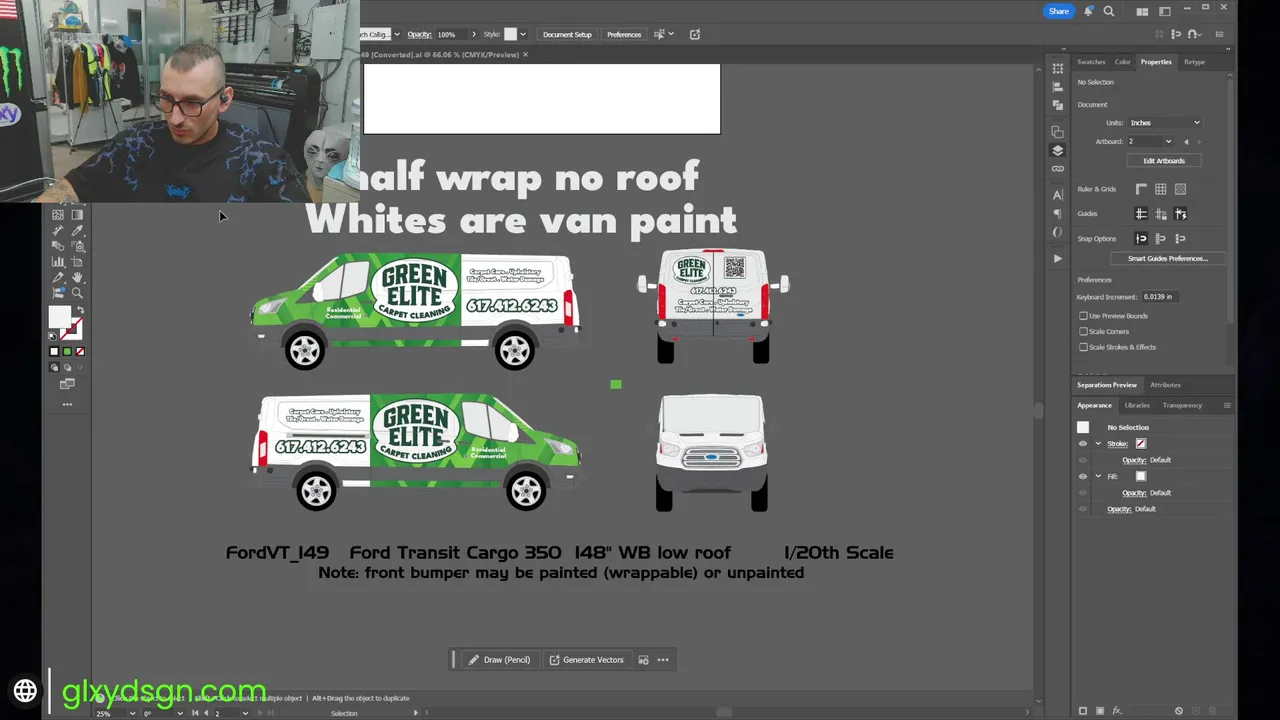Open the Opacity 100% dropdown arrow
Screen dimensions: 1280x720
[x=473, y=34]
